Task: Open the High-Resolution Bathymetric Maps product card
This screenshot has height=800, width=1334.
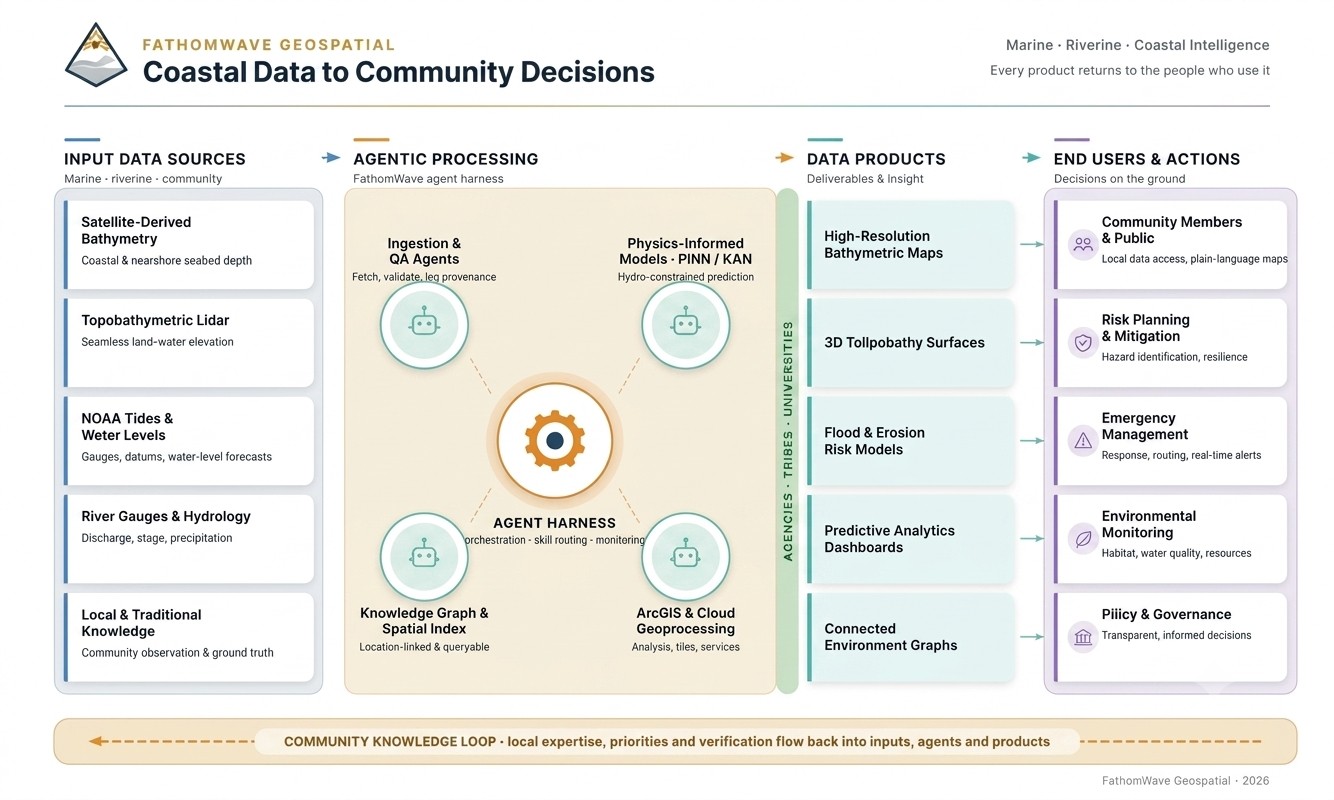Action: (910, 244)
